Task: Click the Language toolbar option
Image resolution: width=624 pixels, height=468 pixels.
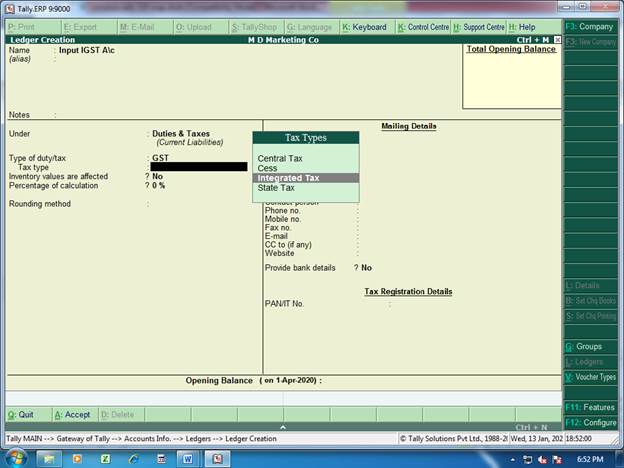Action: coord(312,27)
